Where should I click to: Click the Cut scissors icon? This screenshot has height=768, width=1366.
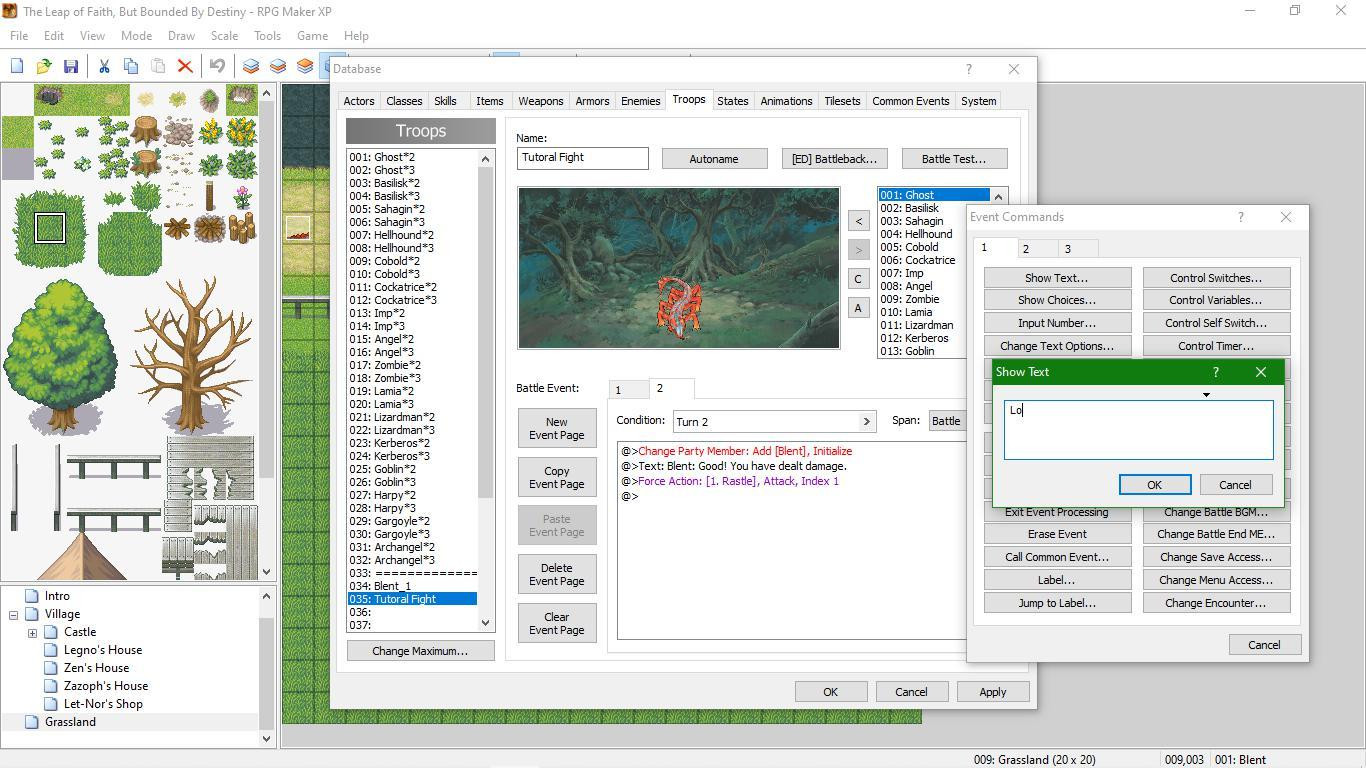(x=103, y=66)
